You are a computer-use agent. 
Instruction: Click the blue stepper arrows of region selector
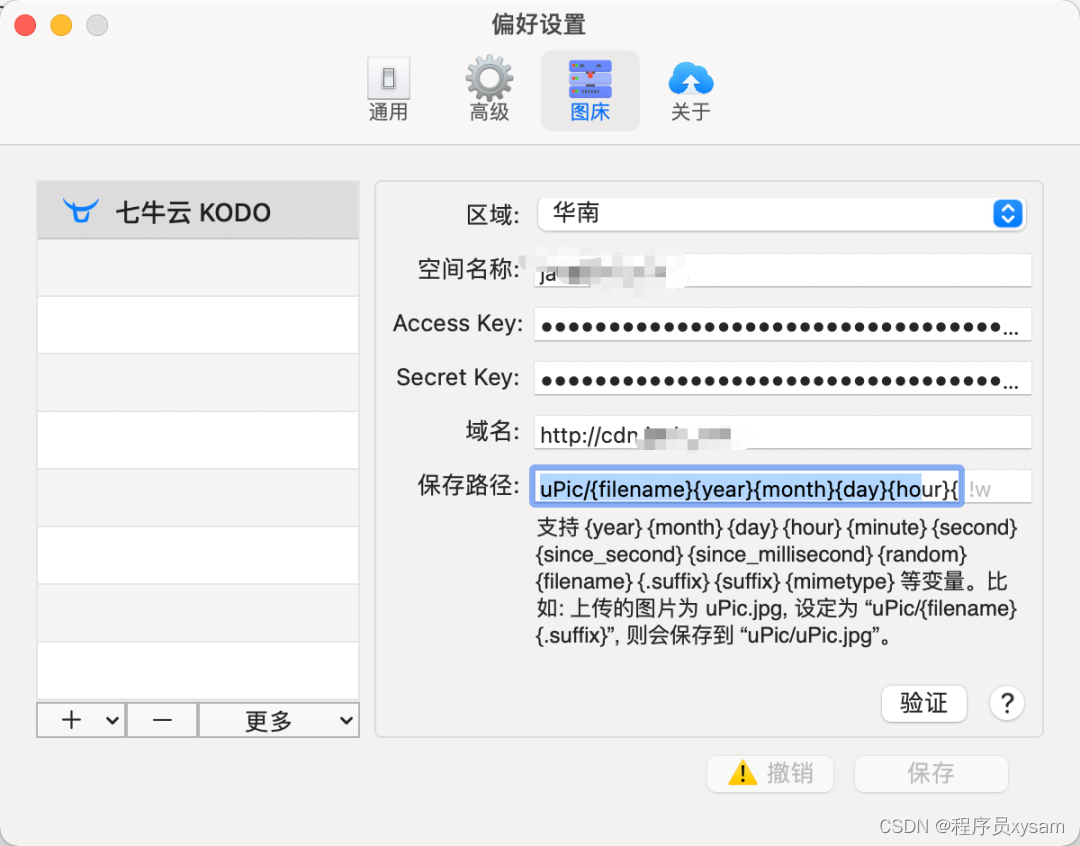[1008, 214]
